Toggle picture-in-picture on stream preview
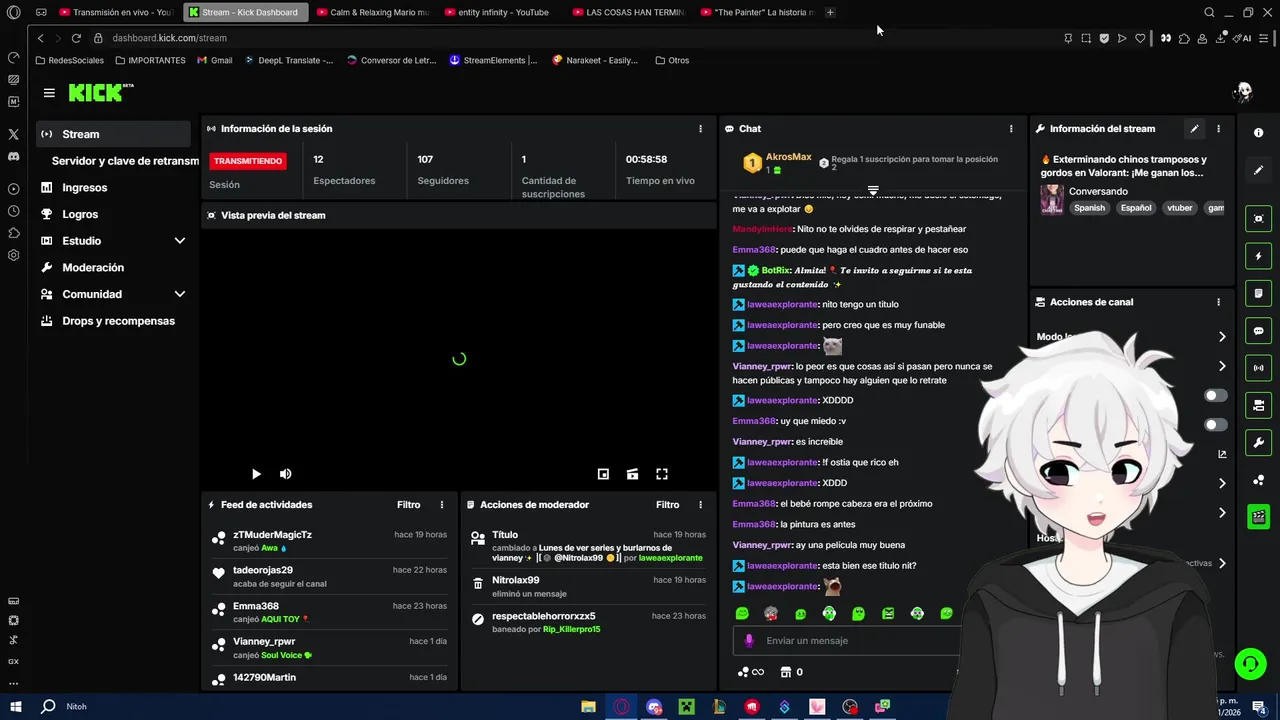 coord(603,475)
